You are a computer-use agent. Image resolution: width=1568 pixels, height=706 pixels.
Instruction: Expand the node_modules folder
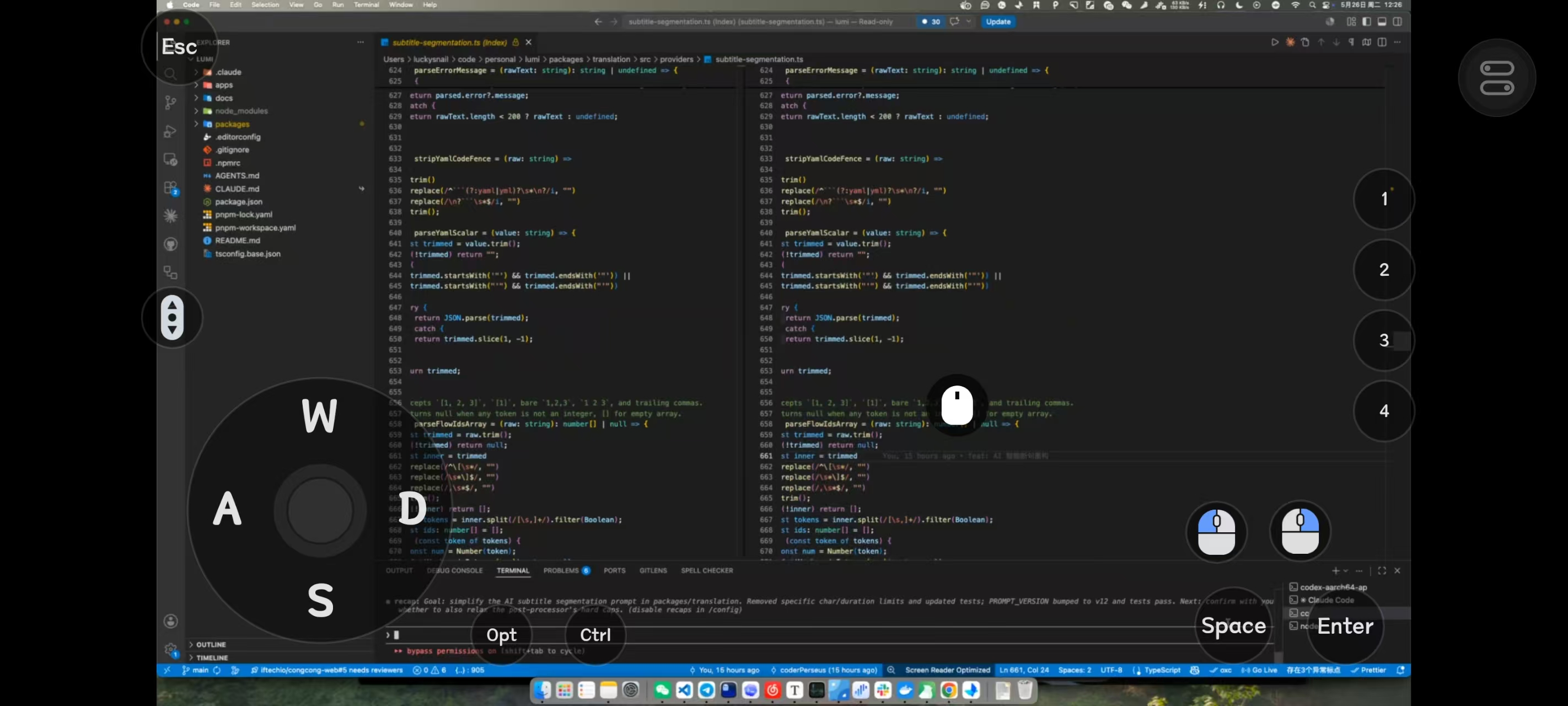tap(196, 111)
